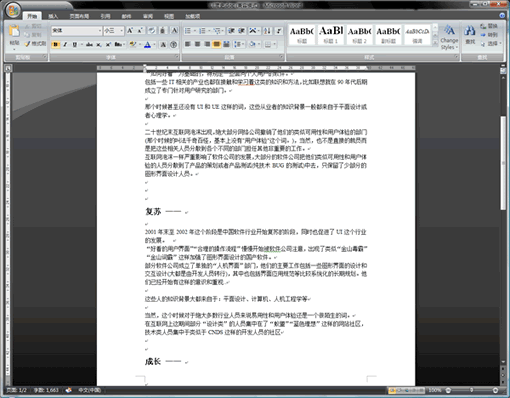This screenshot has width=510, height=398.
Task: Apply the 标题 1 heading style
Action: [x=331, y=35]
